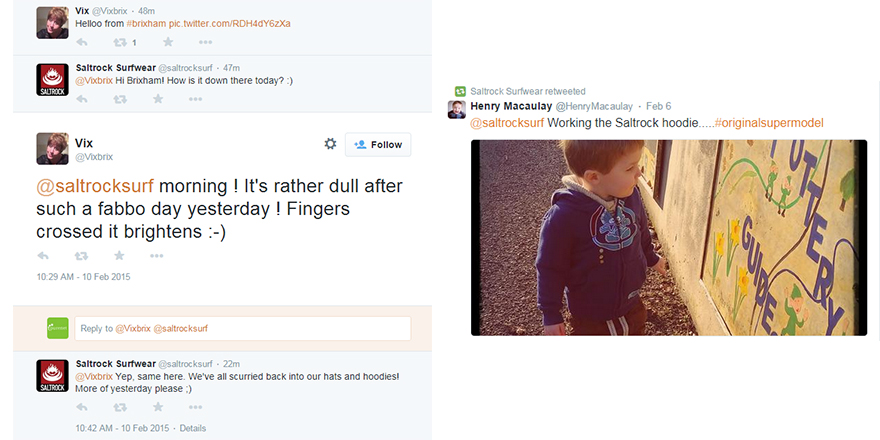
Task: Open more options under the large "morning !" tweet
Action: tap(156, 256)
